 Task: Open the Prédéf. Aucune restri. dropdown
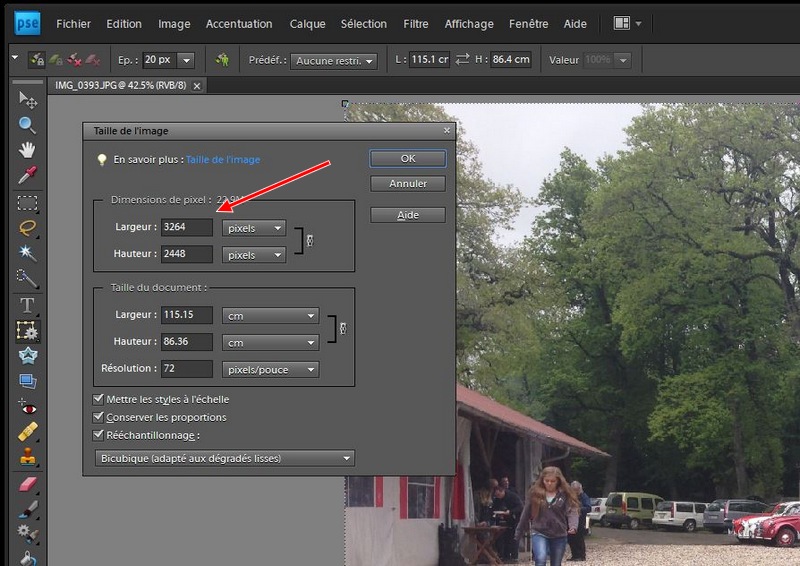334,61
